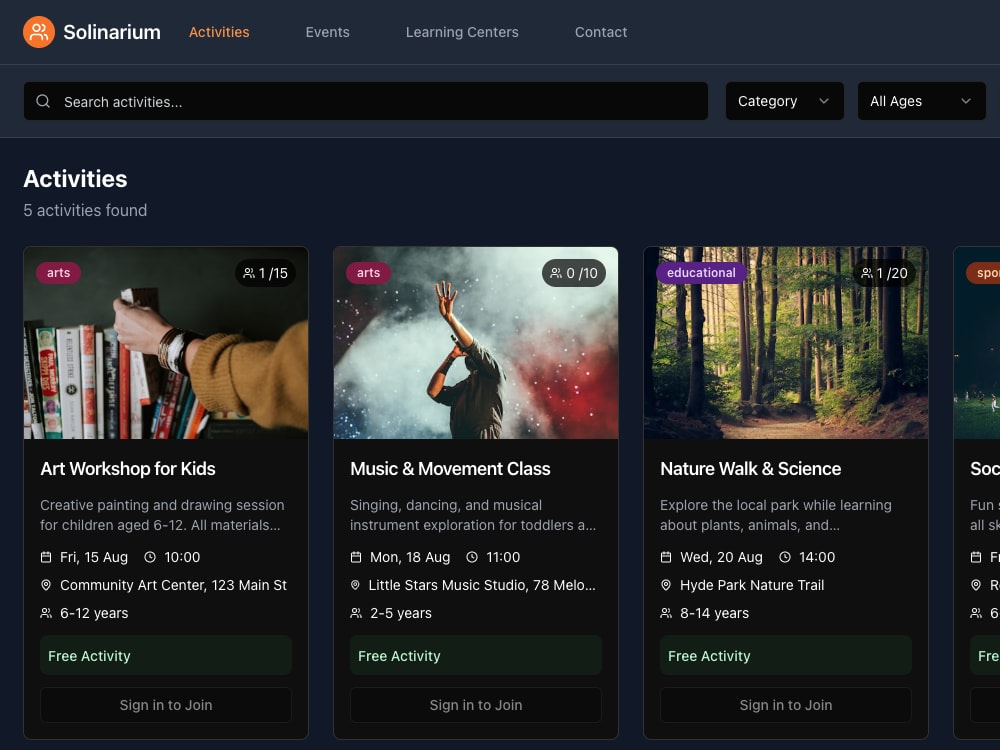The height and width of the screenshot is (750, 1000).
Task: Click the arts tag on Art Workshop card
Action: (59, 273)
